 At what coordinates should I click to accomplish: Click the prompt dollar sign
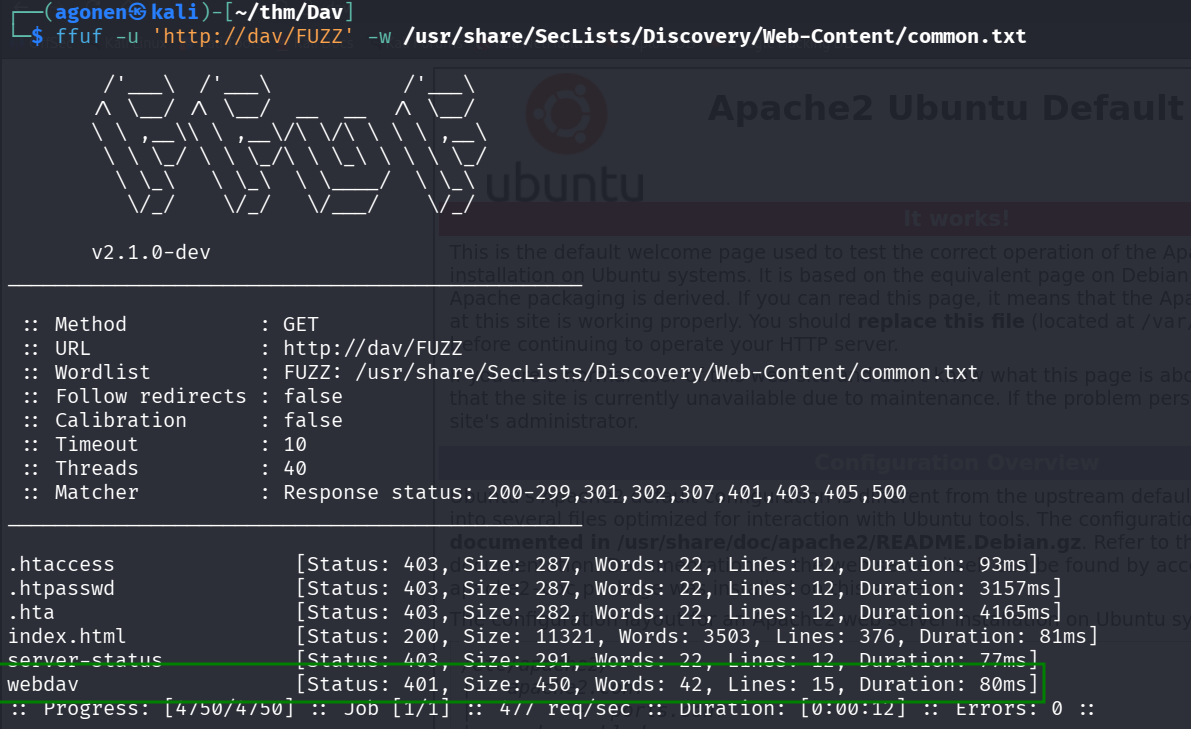37,37
